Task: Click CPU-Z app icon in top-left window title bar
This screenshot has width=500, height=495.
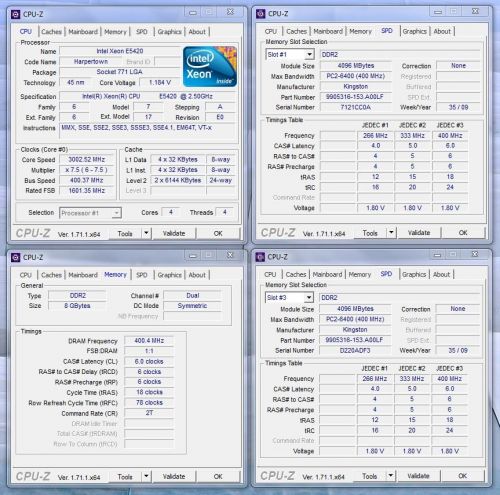Action: point(15,14)
